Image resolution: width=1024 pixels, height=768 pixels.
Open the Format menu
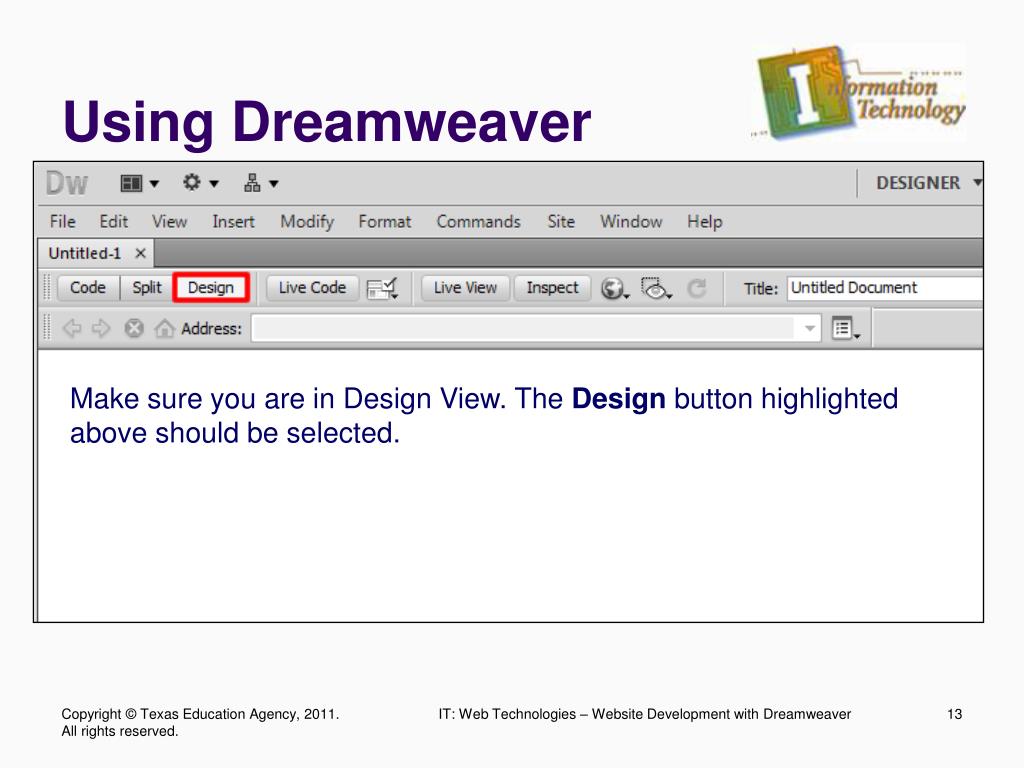tap(385, 222)
